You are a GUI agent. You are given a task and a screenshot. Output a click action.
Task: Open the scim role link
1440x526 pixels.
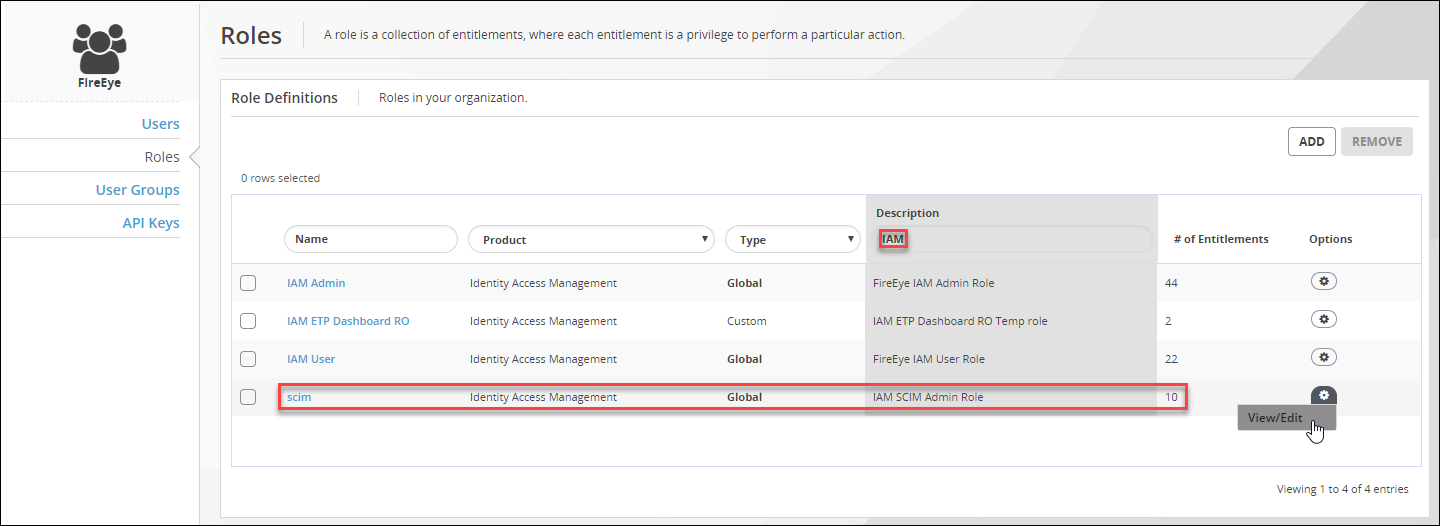coord(299,397)
